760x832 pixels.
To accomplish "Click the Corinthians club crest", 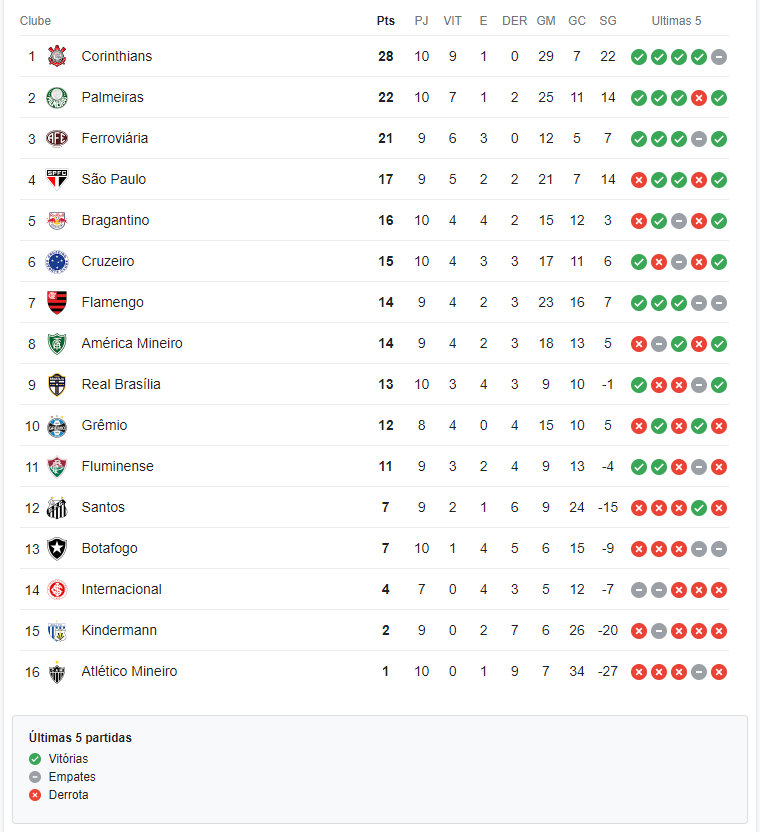I will point(57,56).
